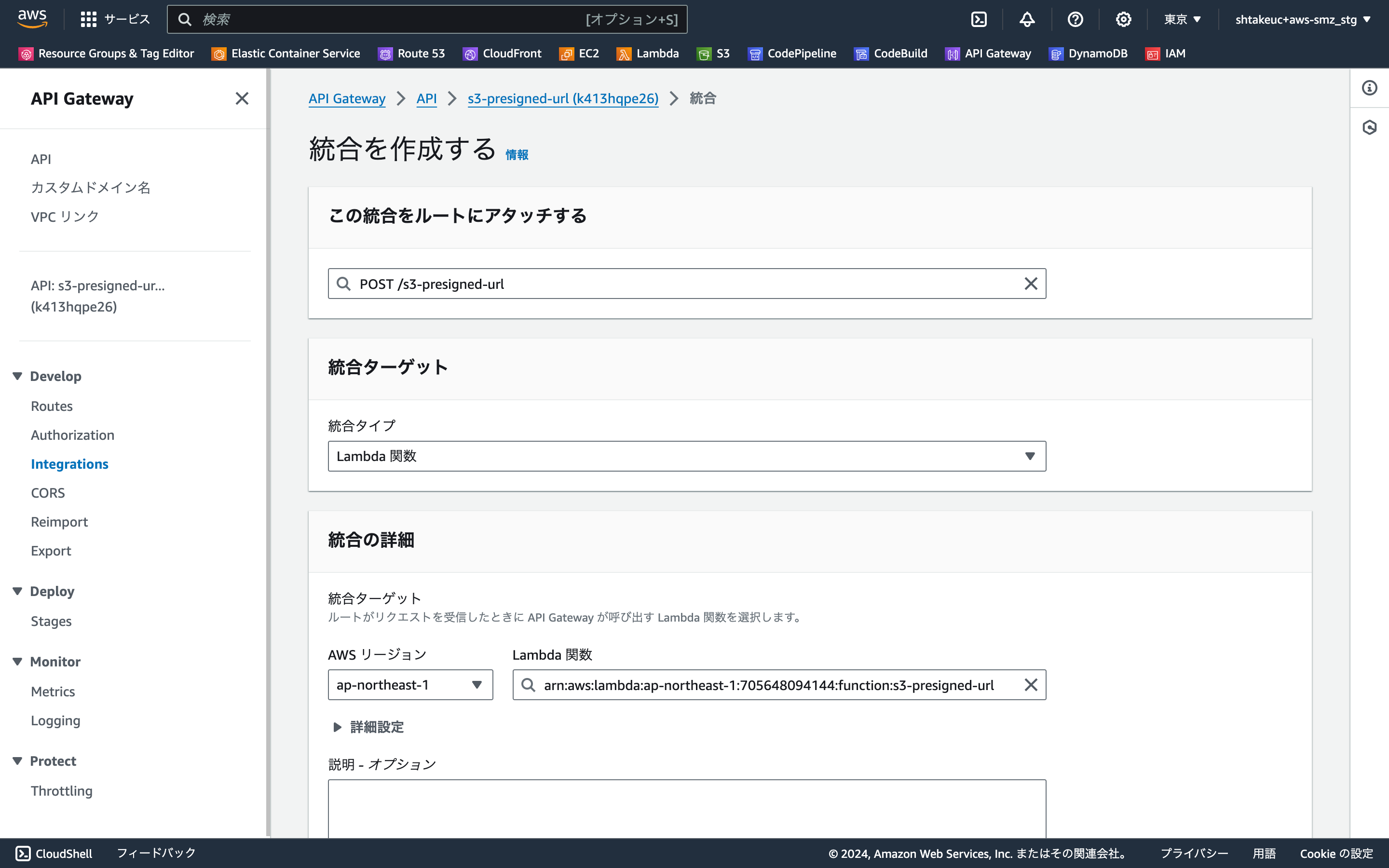Viewport: 1389px width, 868px height.
Task: Open the settings gear icon
Action: pos(1123,19)
